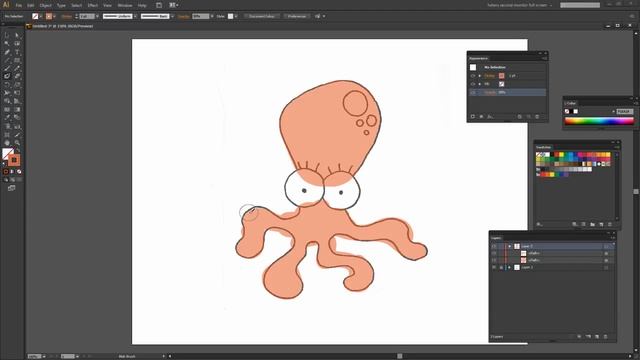Hide the first Path sublayer
The image size is (640, 360).
coord(494,253)
